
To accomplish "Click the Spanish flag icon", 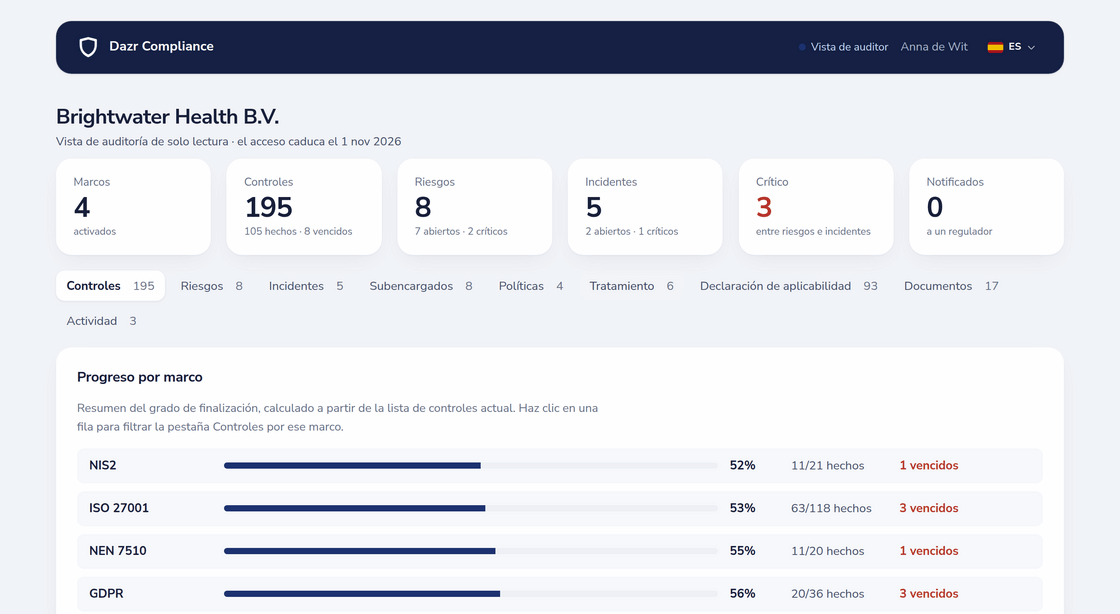I will pyautogui.click(x=995, y=47).
